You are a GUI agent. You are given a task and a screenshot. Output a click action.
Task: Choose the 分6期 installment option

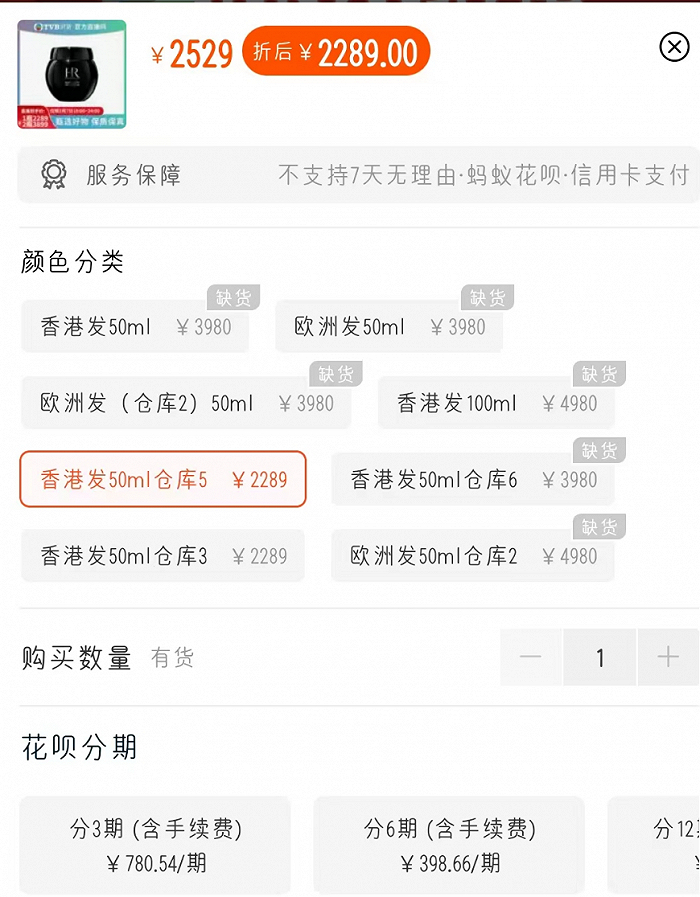click(x=448, y=845)
